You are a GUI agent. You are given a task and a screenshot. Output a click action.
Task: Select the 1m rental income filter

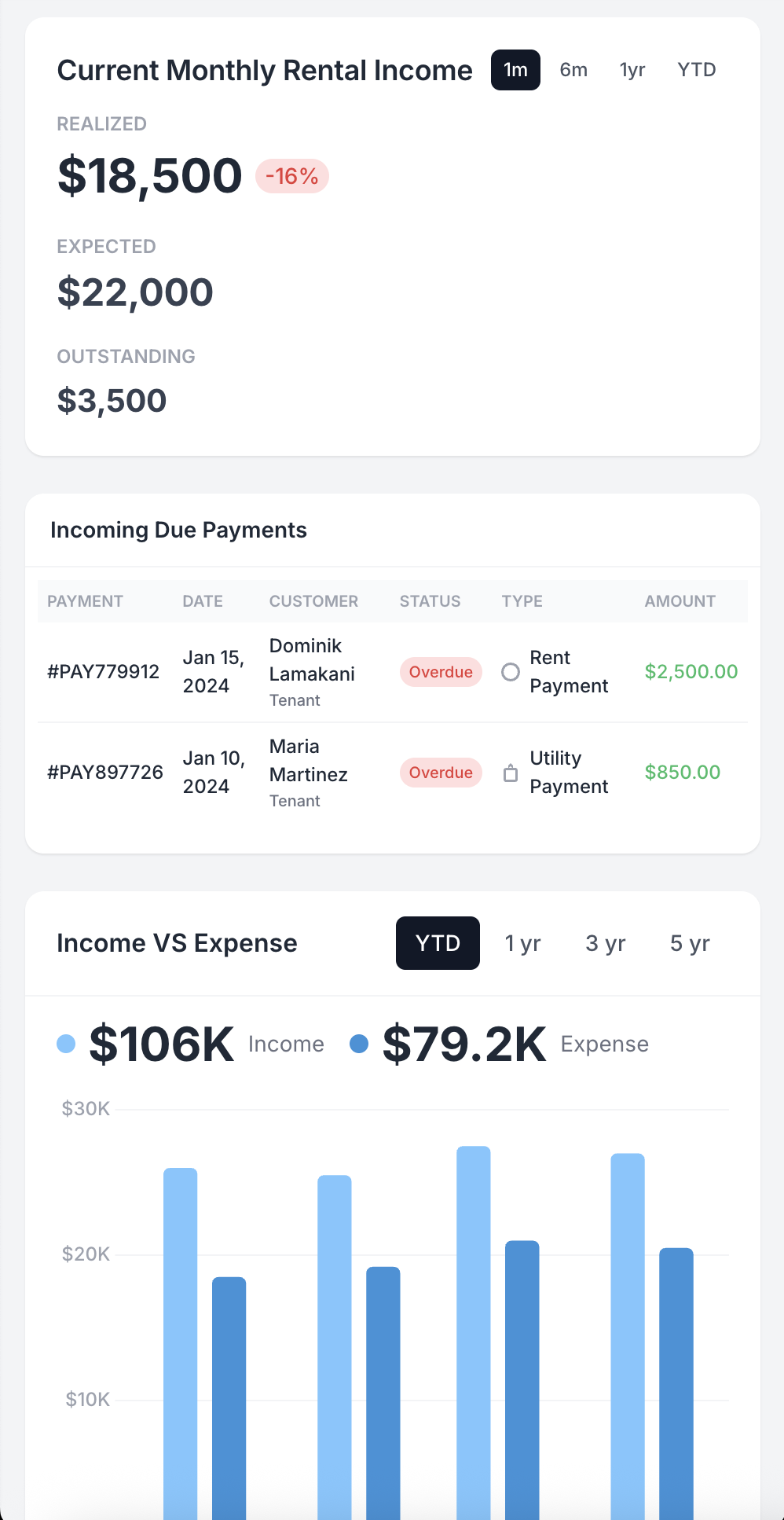coord(515,69)
